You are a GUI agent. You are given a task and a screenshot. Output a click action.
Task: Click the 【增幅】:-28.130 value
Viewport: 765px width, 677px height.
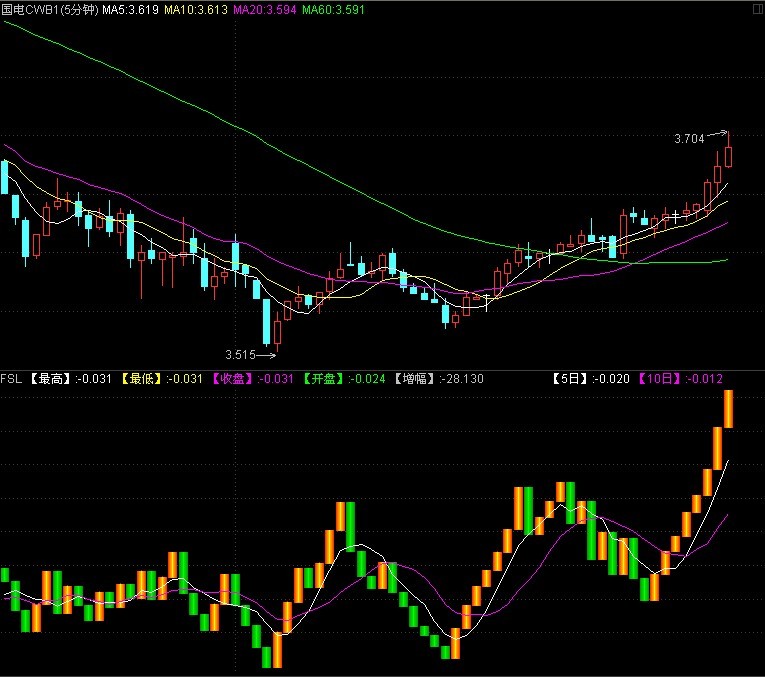pyautogui.click(x=439, y=379)
